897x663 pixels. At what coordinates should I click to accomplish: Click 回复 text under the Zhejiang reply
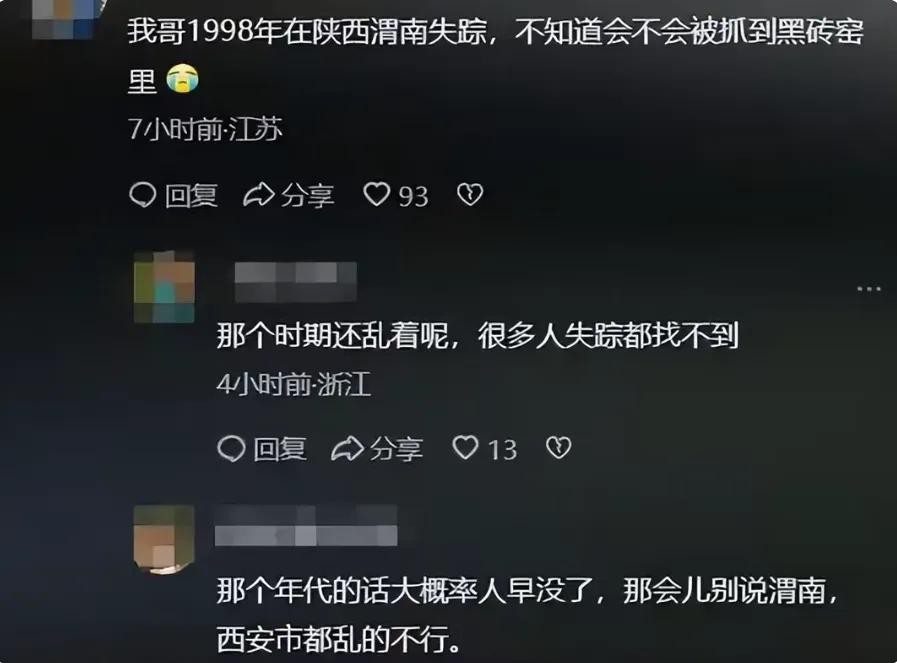(280, 449)
